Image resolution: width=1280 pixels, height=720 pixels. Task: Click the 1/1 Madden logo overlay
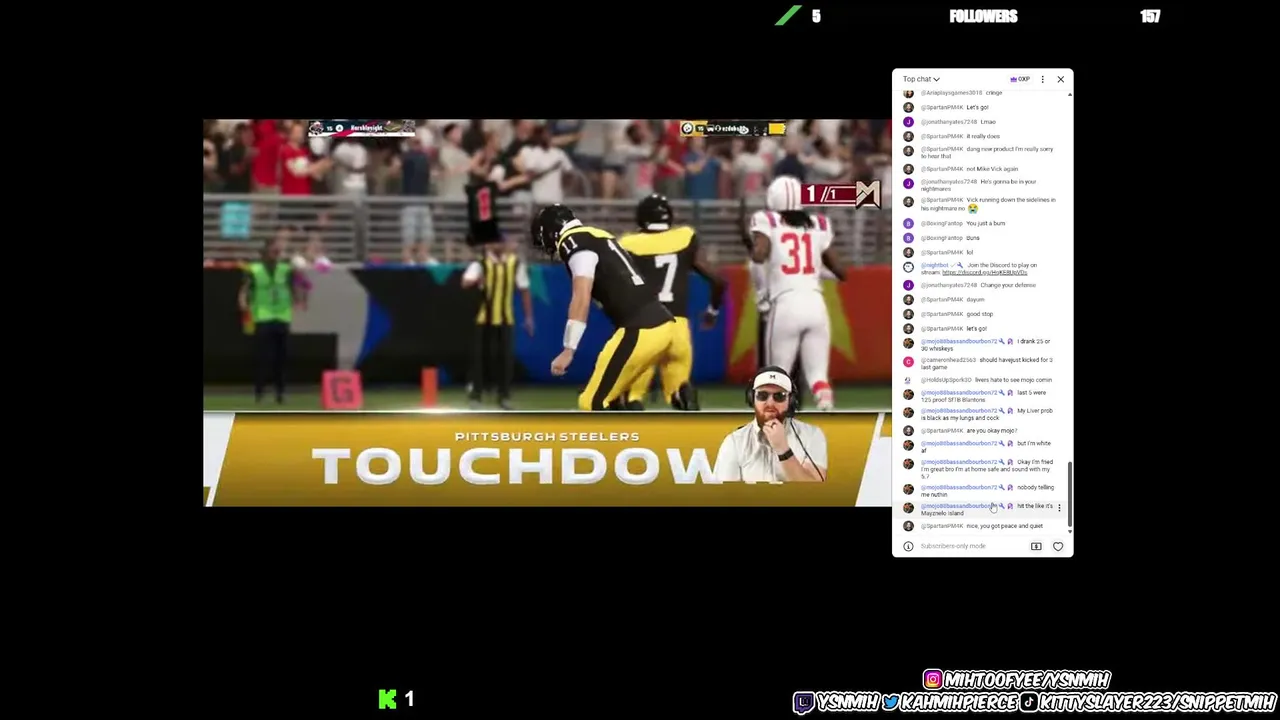840,193
